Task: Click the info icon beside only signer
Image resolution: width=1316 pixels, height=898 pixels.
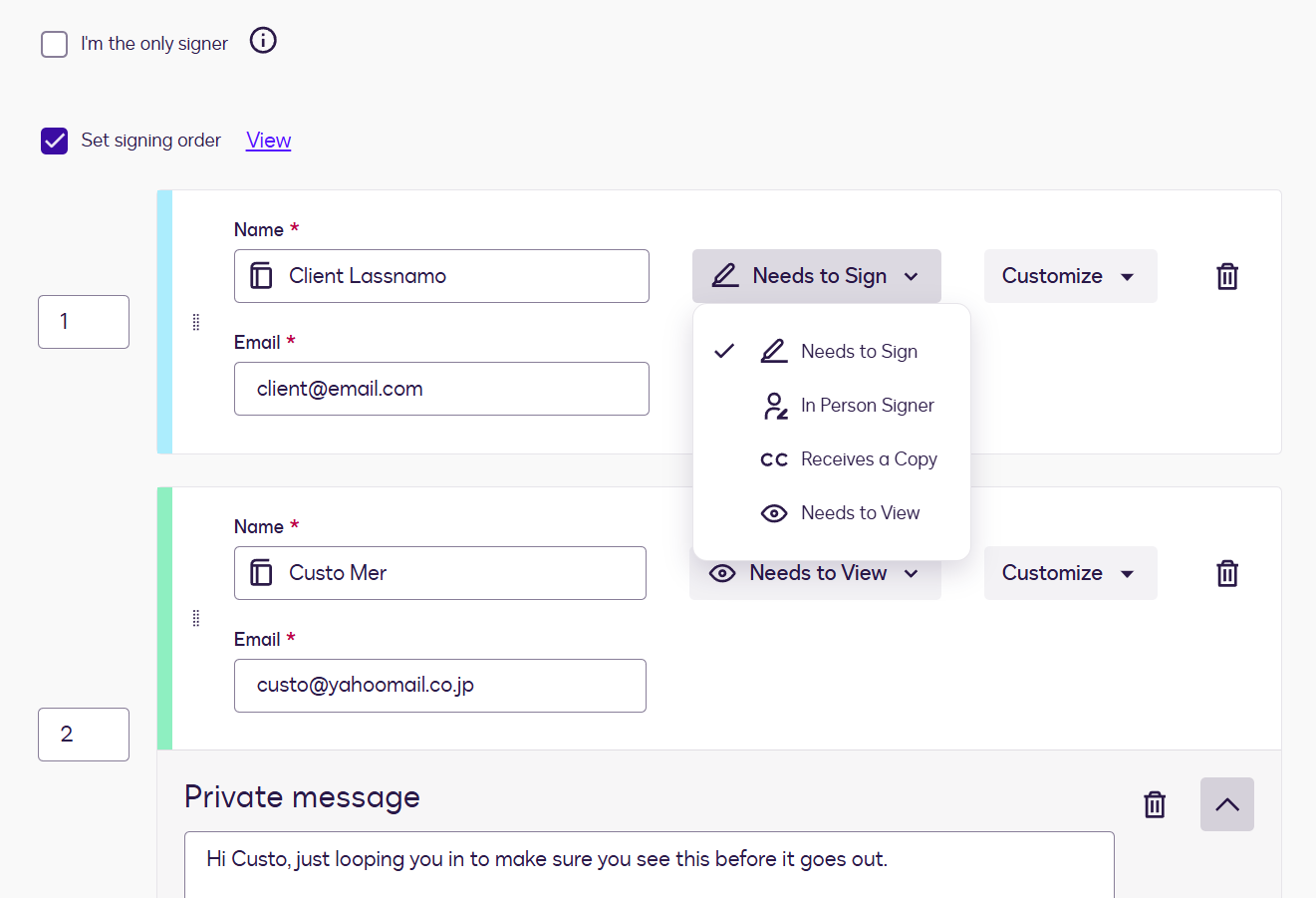Action: [x=263, y=41]
